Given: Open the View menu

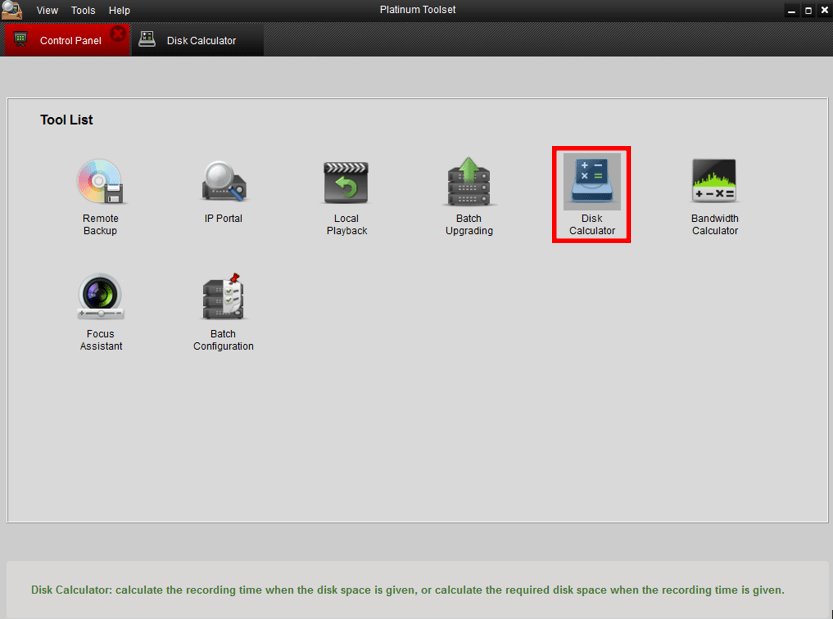Looking at the screenshot, I should pos(47,10).
